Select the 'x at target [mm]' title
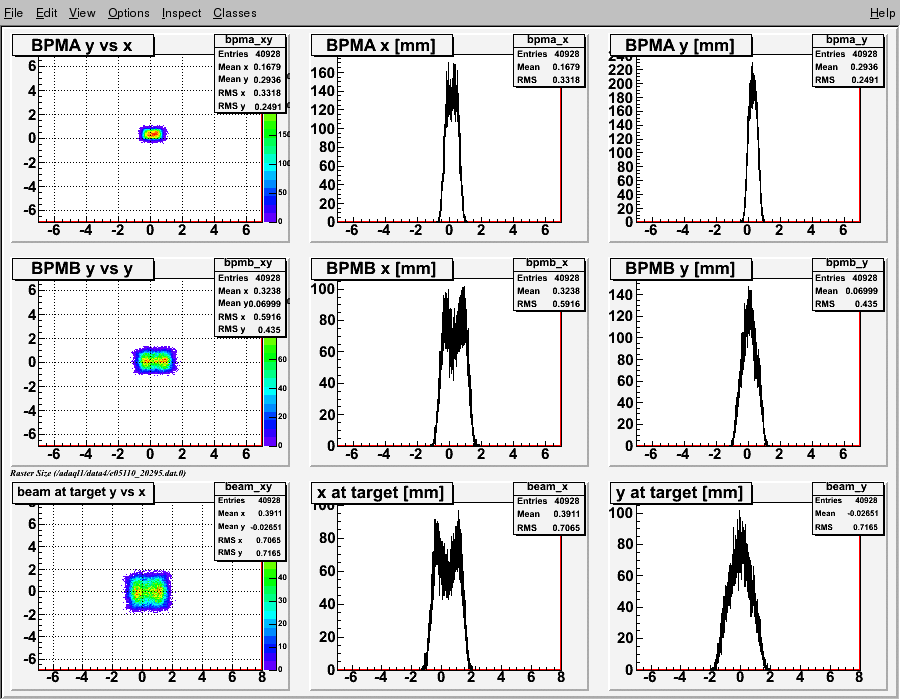The width and height of the screenshot is (900, 700). pyautogui.click(x=382, y=492)
